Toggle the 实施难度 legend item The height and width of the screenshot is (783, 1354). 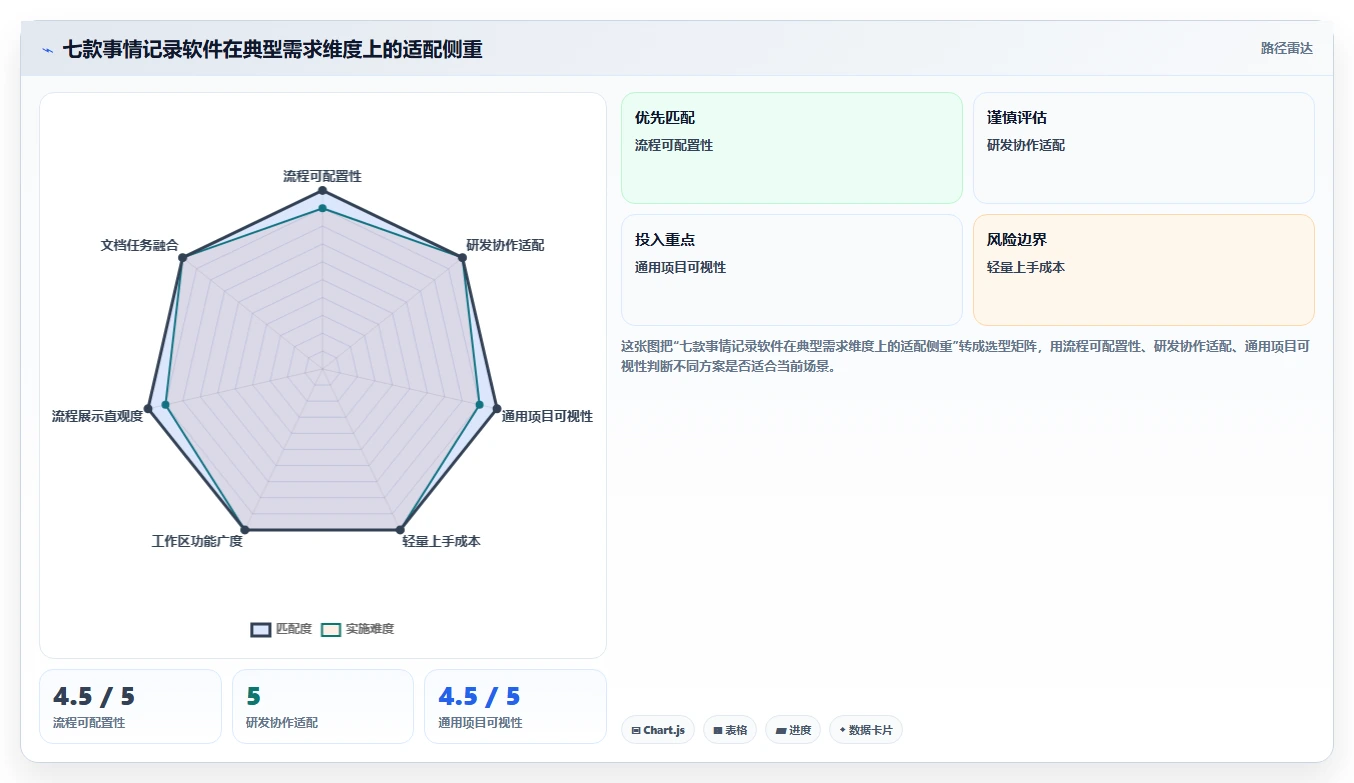click(x=357, y=629)
